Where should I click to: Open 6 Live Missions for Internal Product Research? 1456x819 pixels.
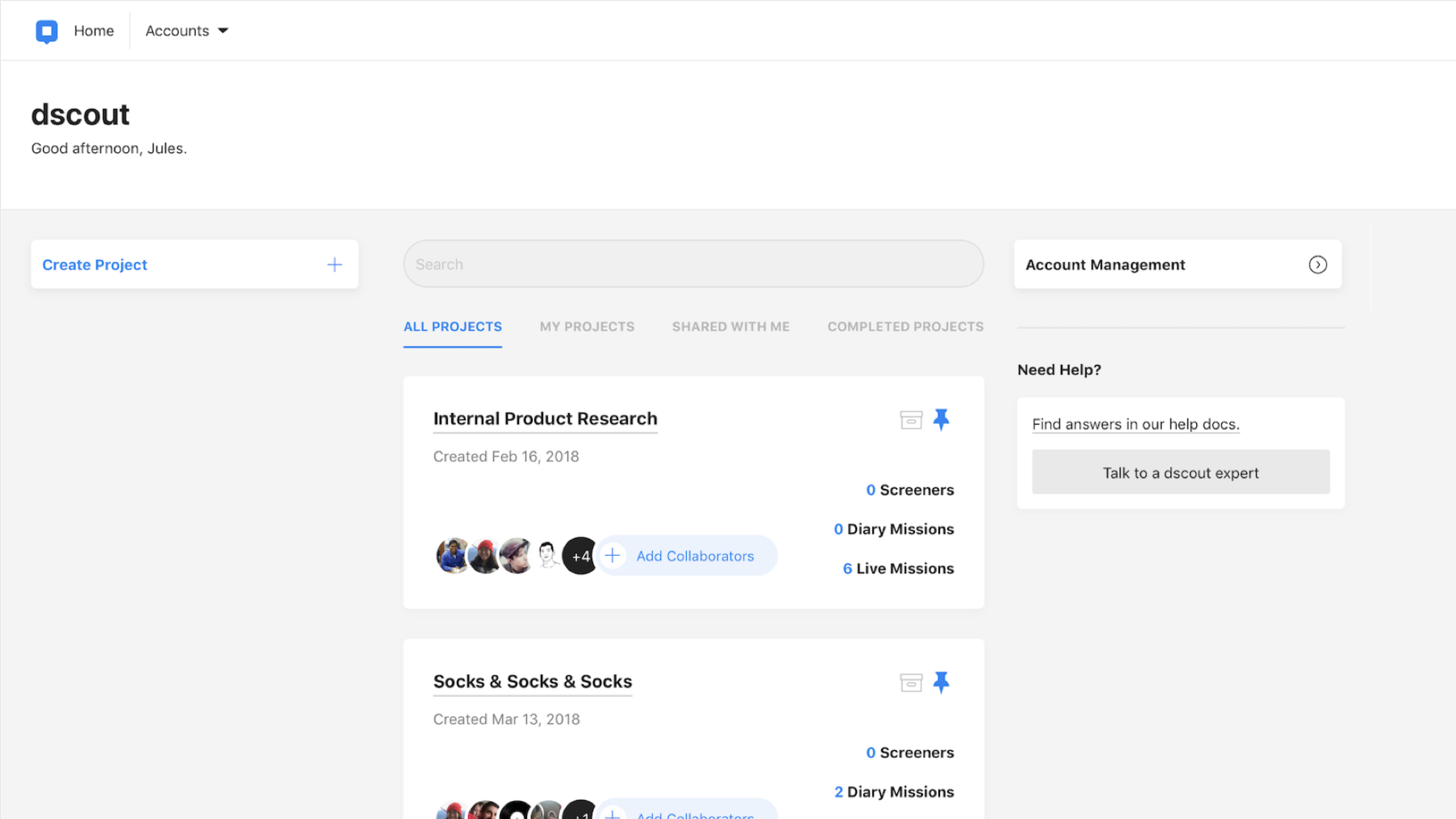(897, 568)
